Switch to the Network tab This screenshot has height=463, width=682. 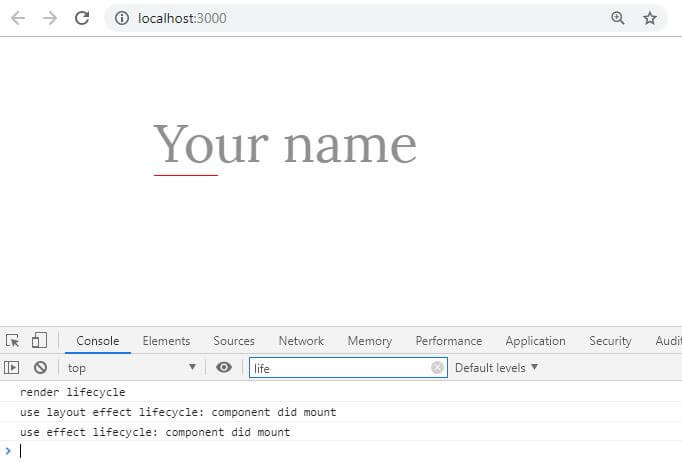coord(301,341)
